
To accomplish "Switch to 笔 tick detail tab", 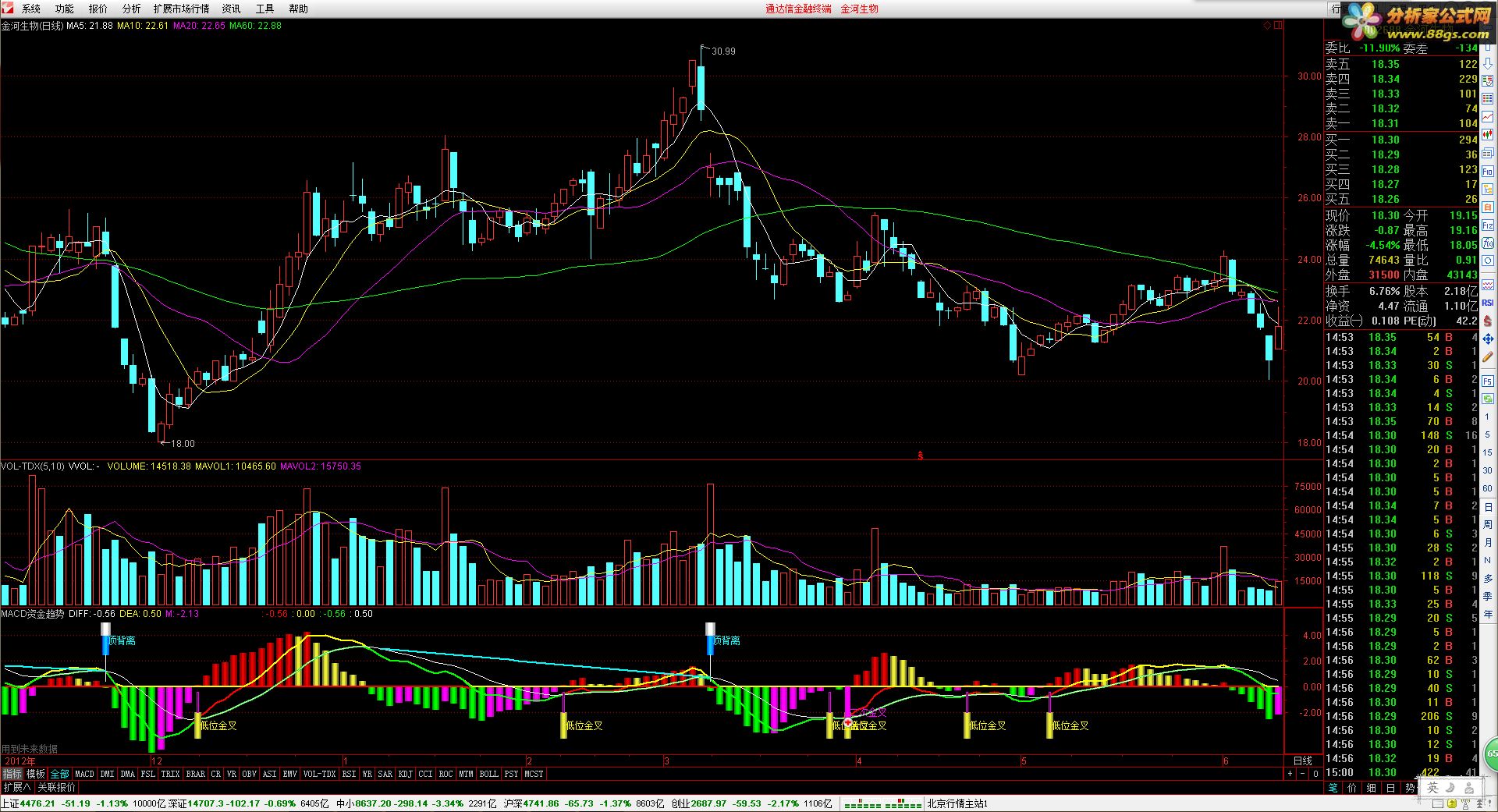I will click(x=1333, y=788).
